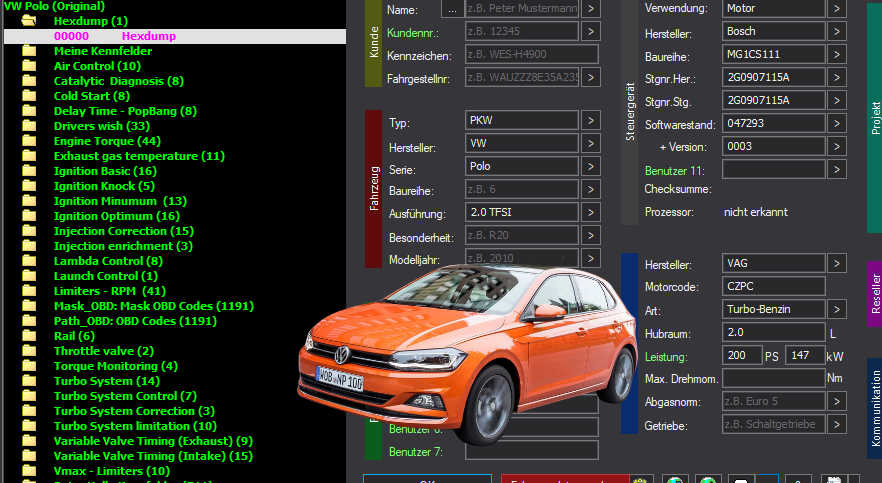Click the Rail (6) folder icon
This screenshot has height=483, width=882.
(x=29, y=336)
